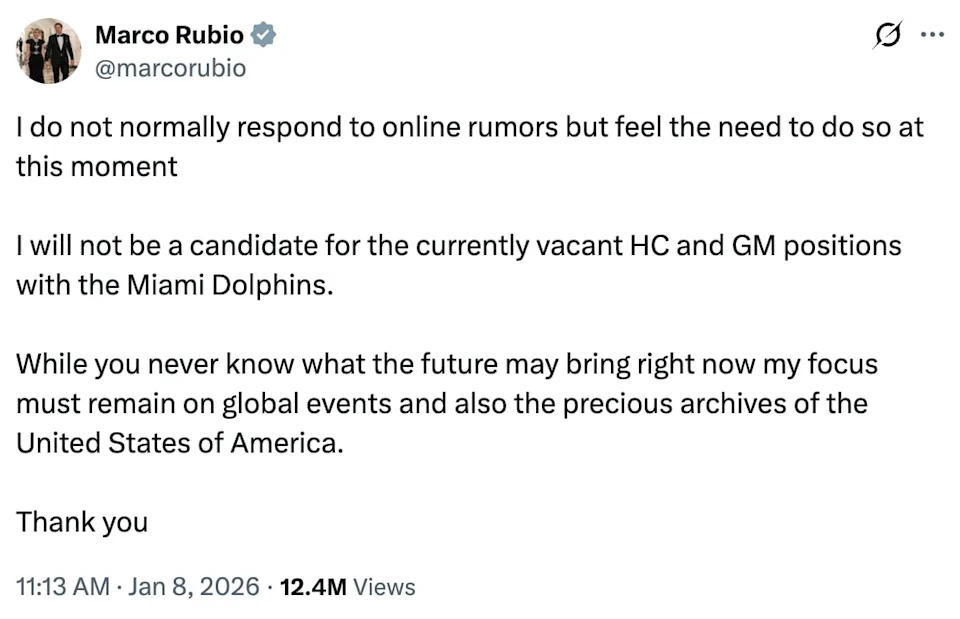Click the global events paragraph
This screenshot has height=619, width=960.
[x=447, y=403]
